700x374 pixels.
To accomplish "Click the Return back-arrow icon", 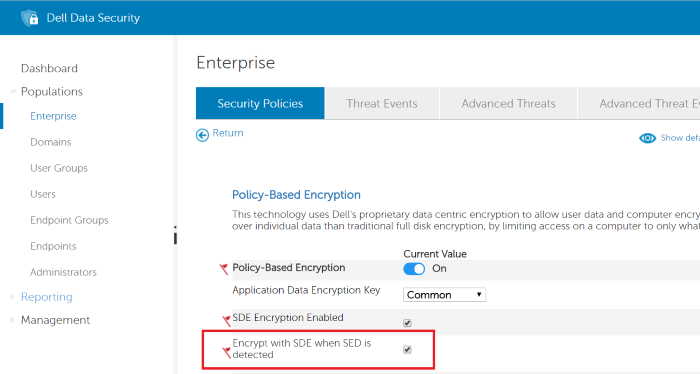I will point(202,135).
